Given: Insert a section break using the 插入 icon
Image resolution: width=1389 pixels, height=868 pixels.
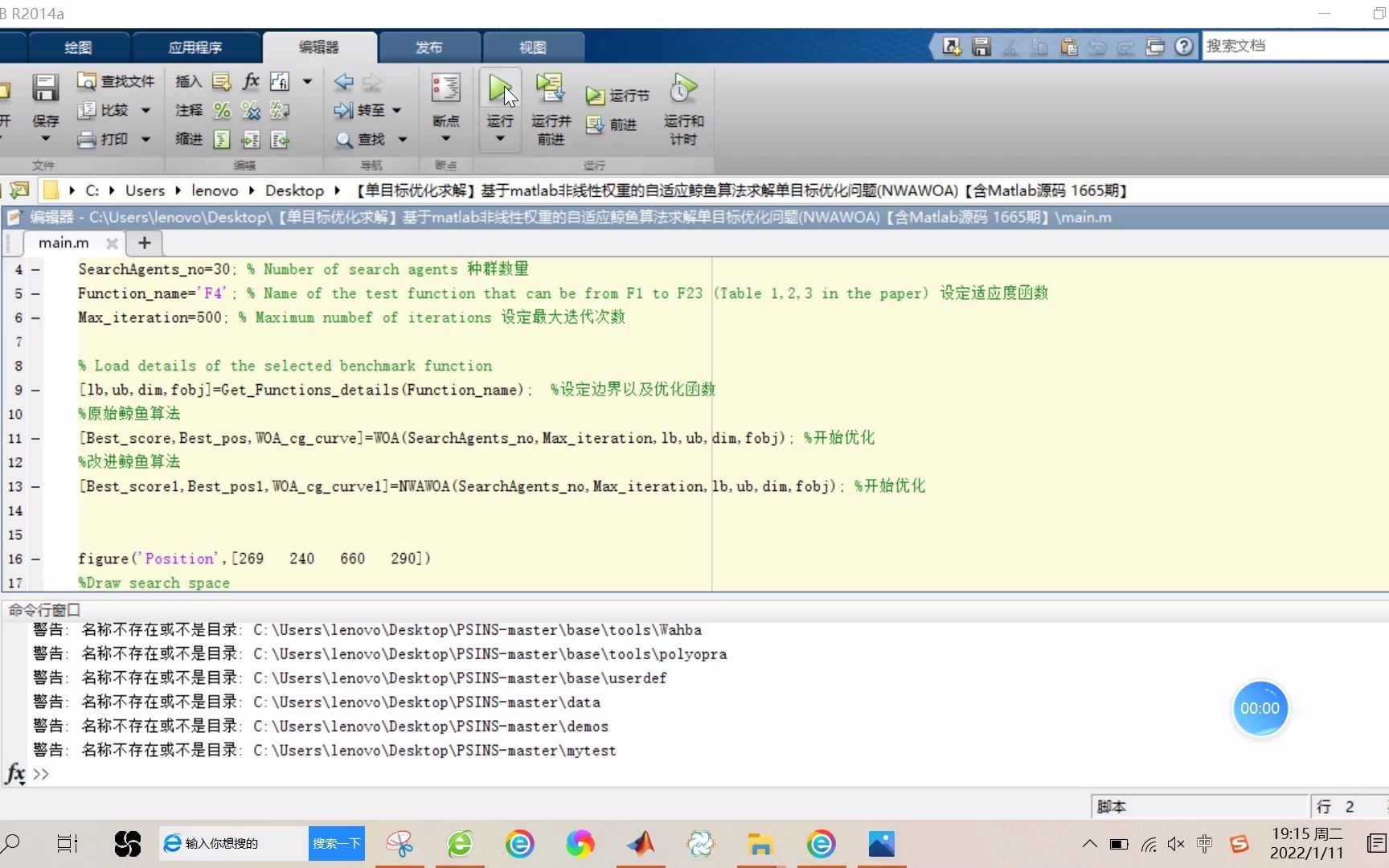Looking at the screenshot, I should coord(222,81).
